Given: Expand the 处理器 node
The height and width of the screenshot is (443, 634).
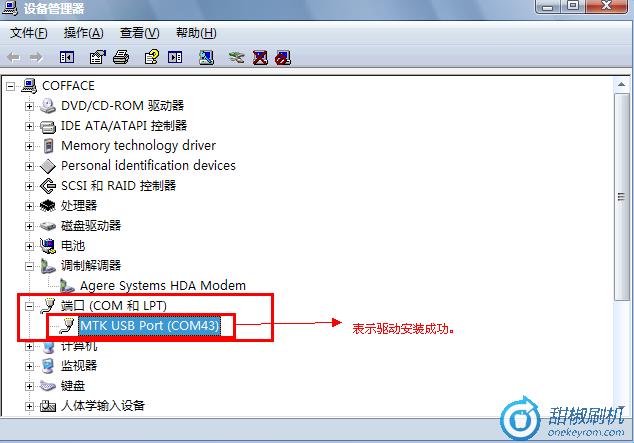Looking at the screenshot, I should point(29,206).
